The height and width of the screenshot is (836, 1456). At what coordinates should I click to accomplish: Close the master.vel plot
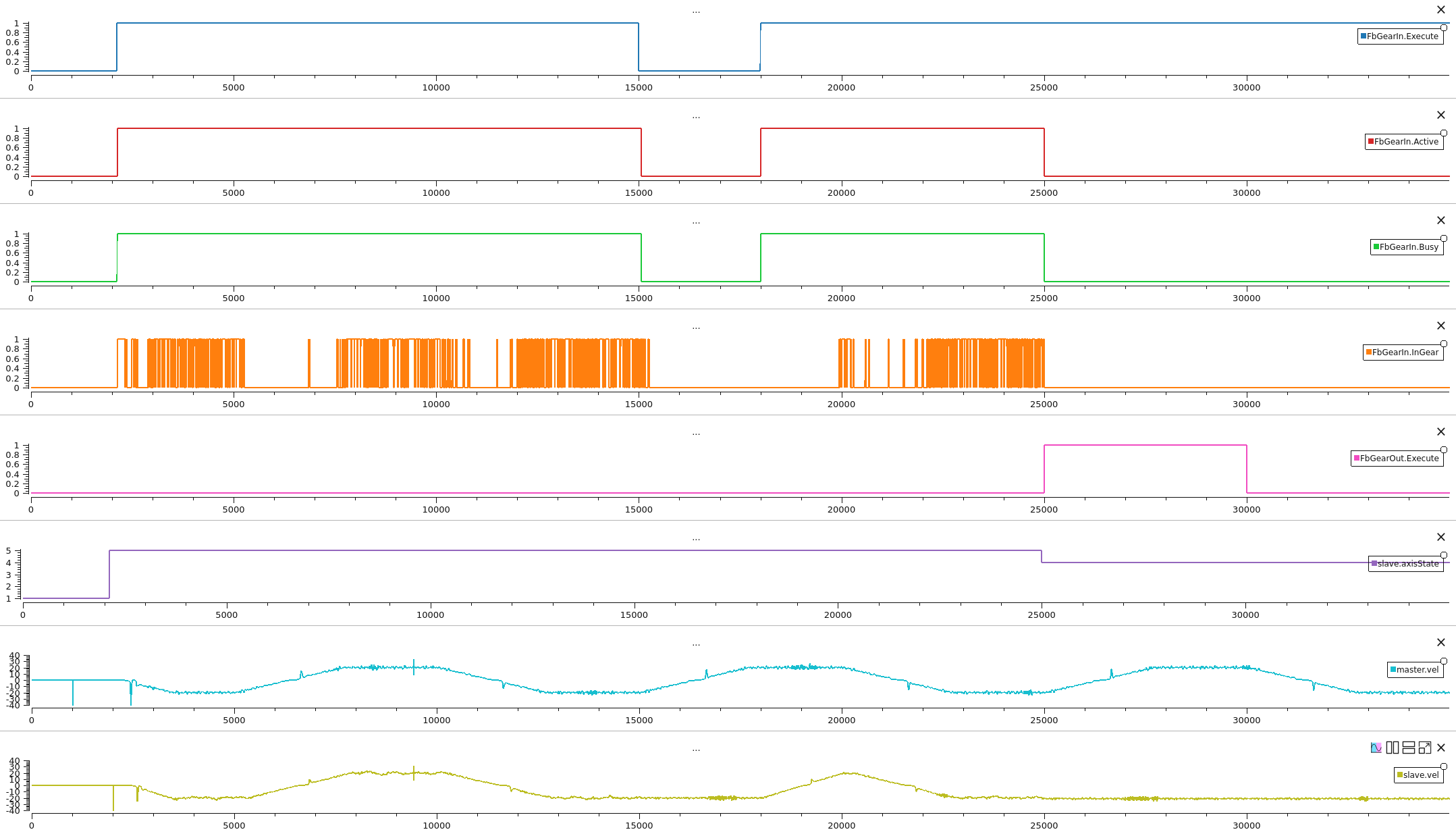pyautogui.click(x=1441, y=642)
